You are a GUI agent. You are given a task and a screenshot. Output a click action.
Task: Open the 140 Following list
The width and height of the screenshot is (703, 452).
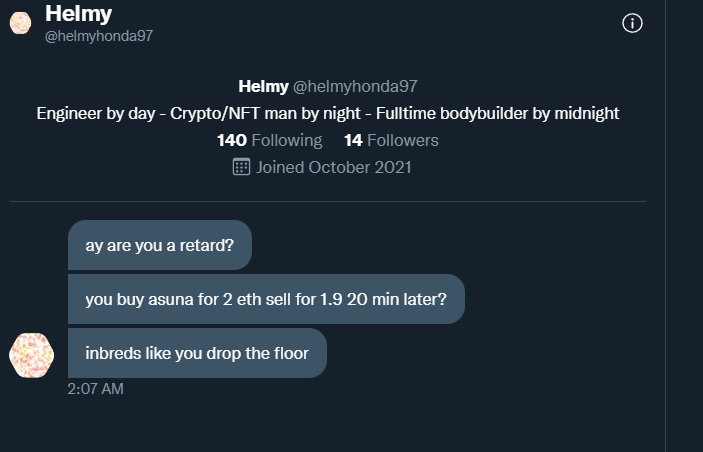(269, 140)
